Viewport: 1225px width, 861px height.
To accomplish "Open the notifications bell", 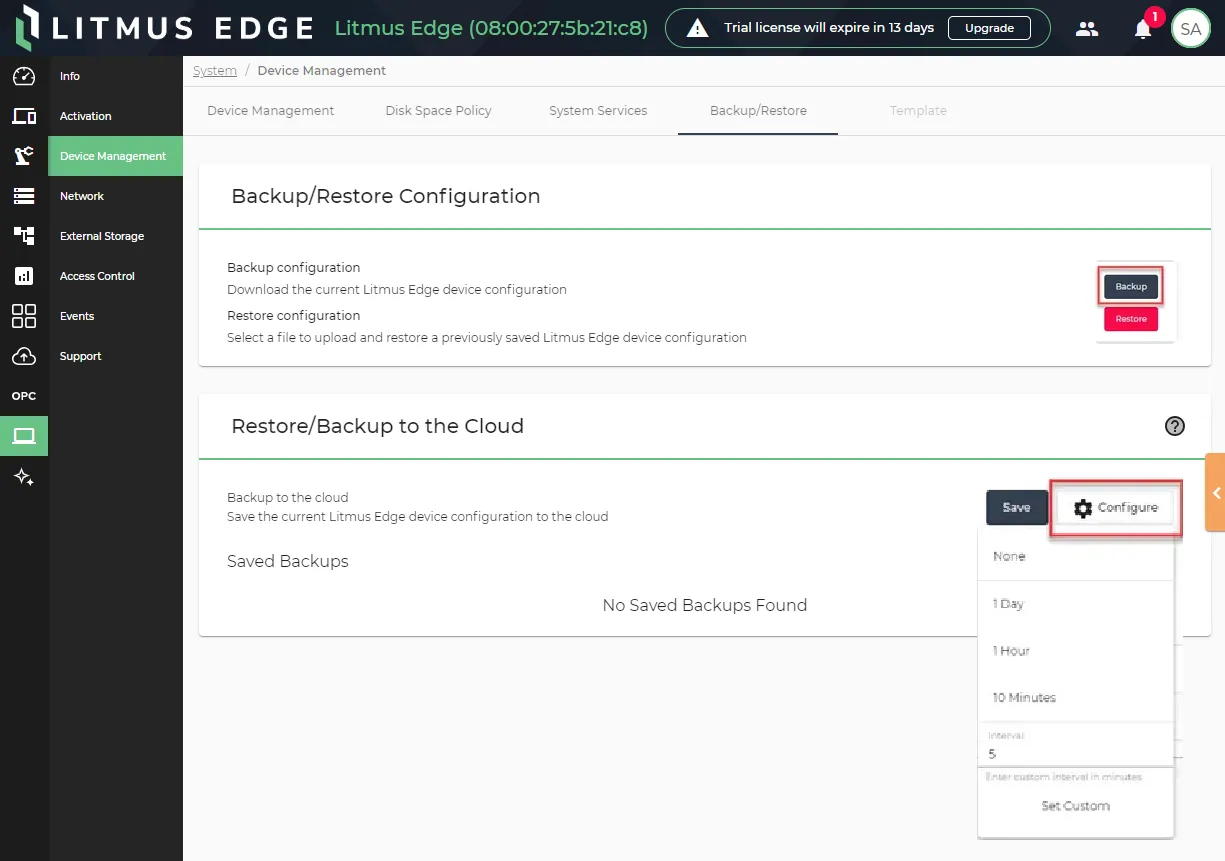I will (x=1143, y=29).
